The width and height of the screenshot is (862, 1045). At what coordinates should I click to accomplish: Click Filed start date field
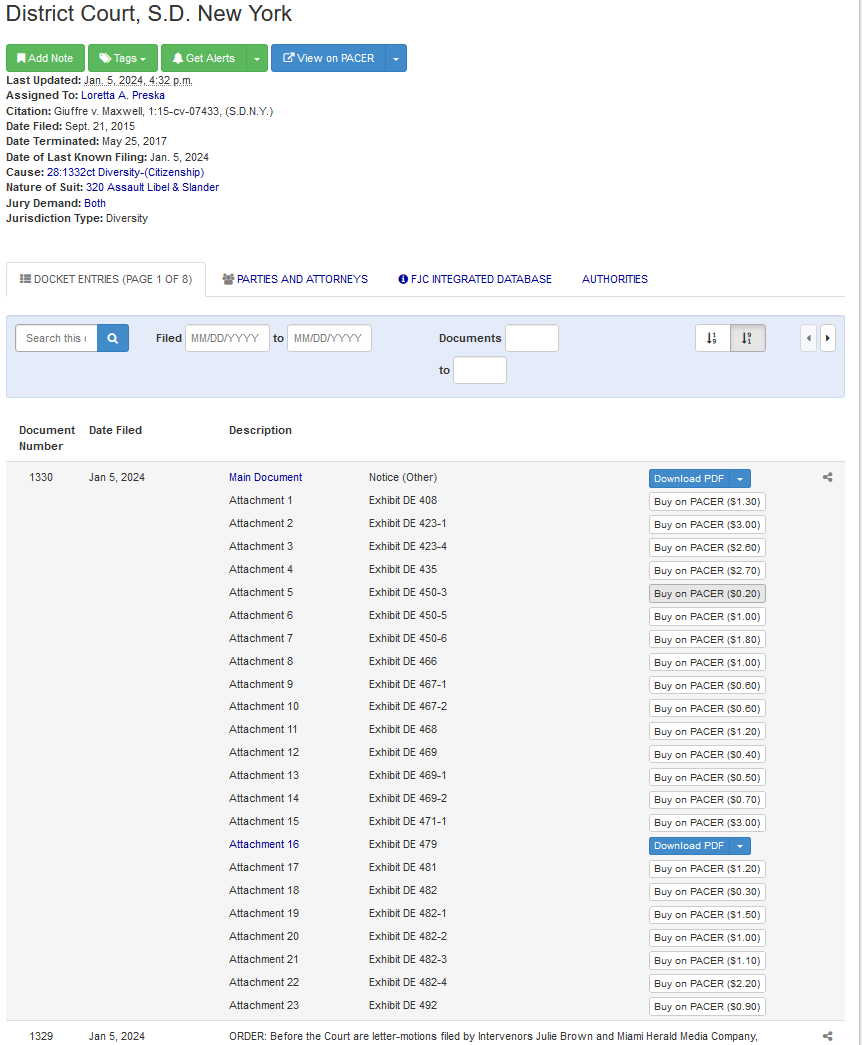pos(227,338)
